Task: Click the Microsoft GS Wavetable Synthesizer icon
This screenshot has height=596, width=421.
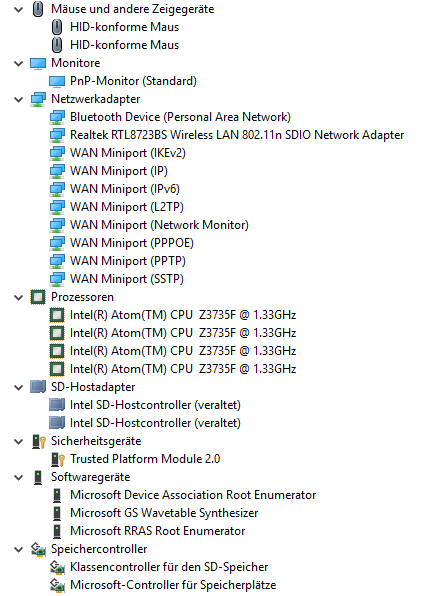Action: [x=57, y=513]
